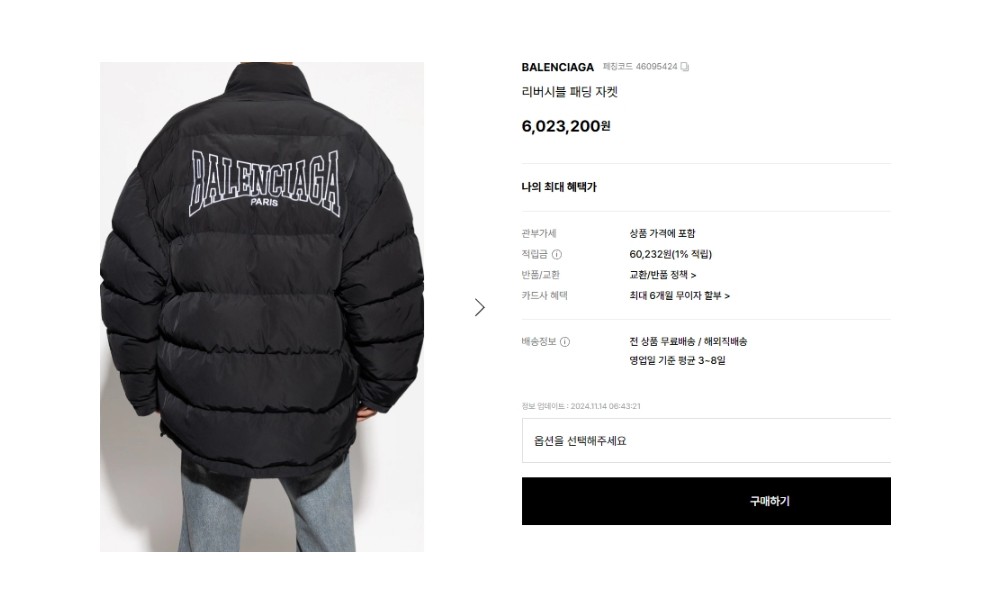Image resolution: width=1000 pixels, height=613 pixels.
Task: Click the black 구매하기 button
Action: tap(706, 501)
